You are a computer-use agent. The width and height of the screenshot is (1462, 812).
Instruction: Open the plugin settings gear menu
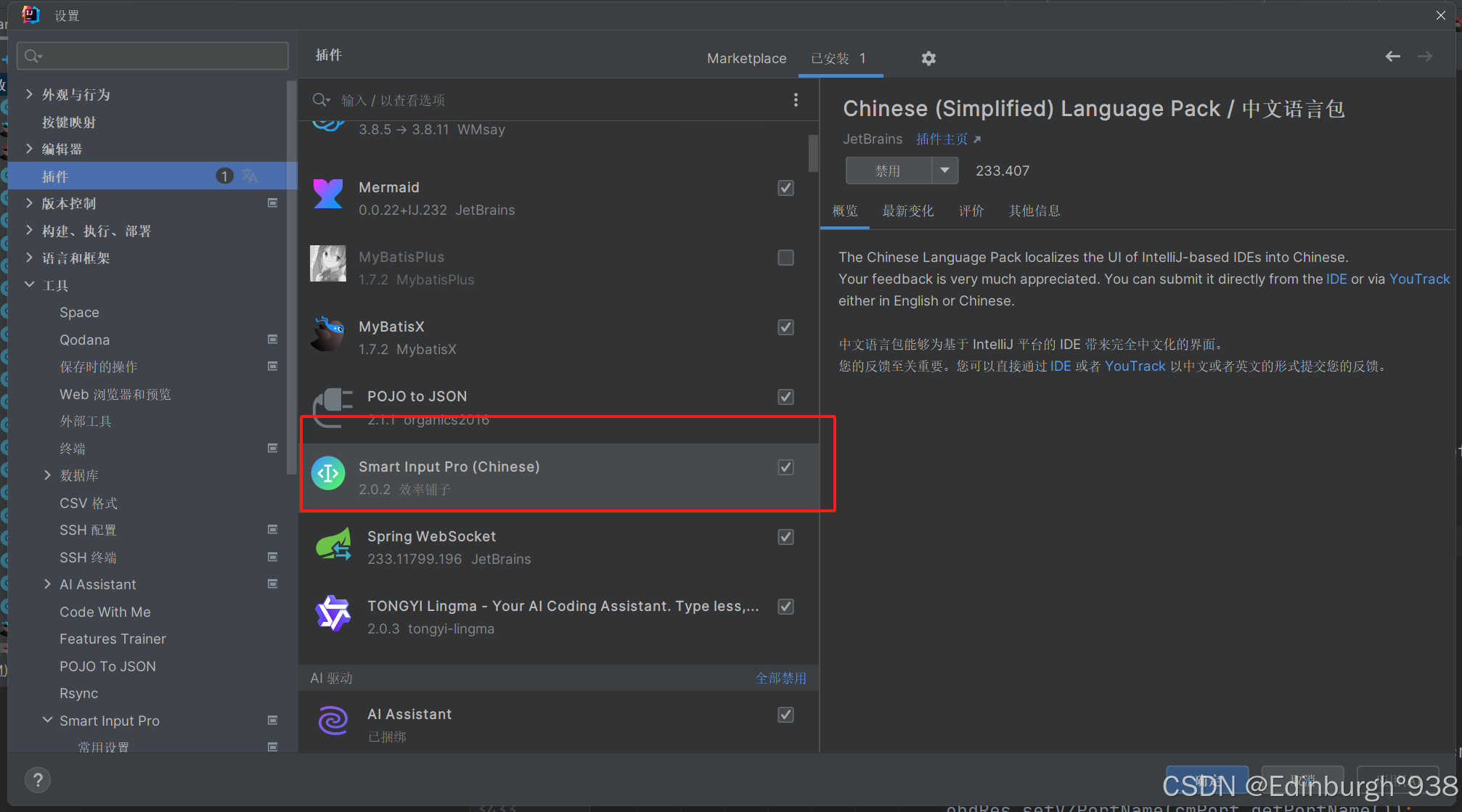(928, 58)
